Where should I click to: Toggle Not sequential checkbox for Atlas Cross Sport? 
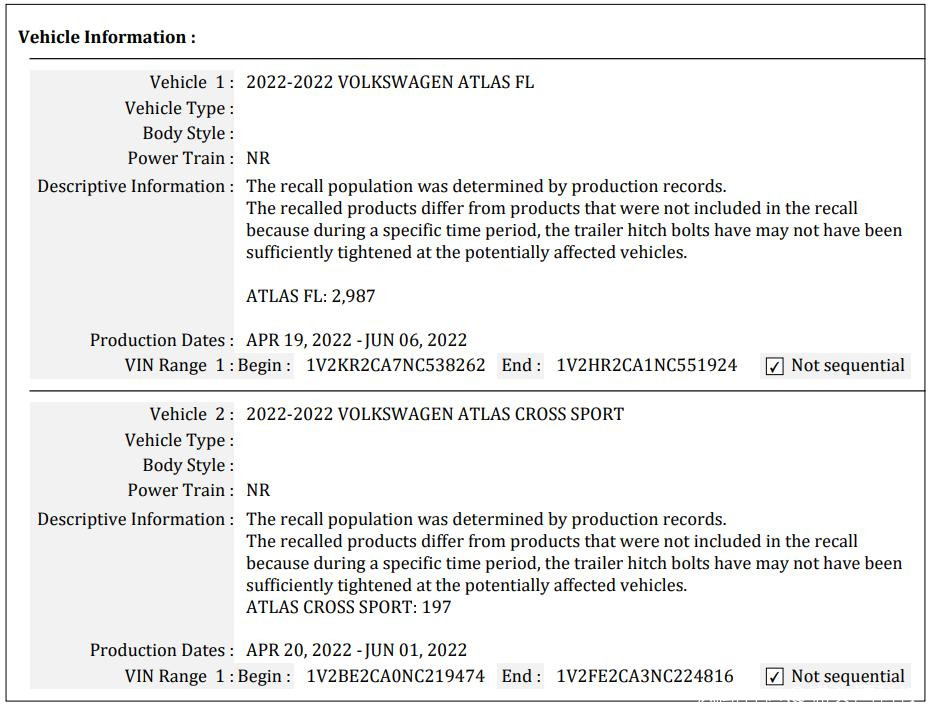click(x=774, y=677)
